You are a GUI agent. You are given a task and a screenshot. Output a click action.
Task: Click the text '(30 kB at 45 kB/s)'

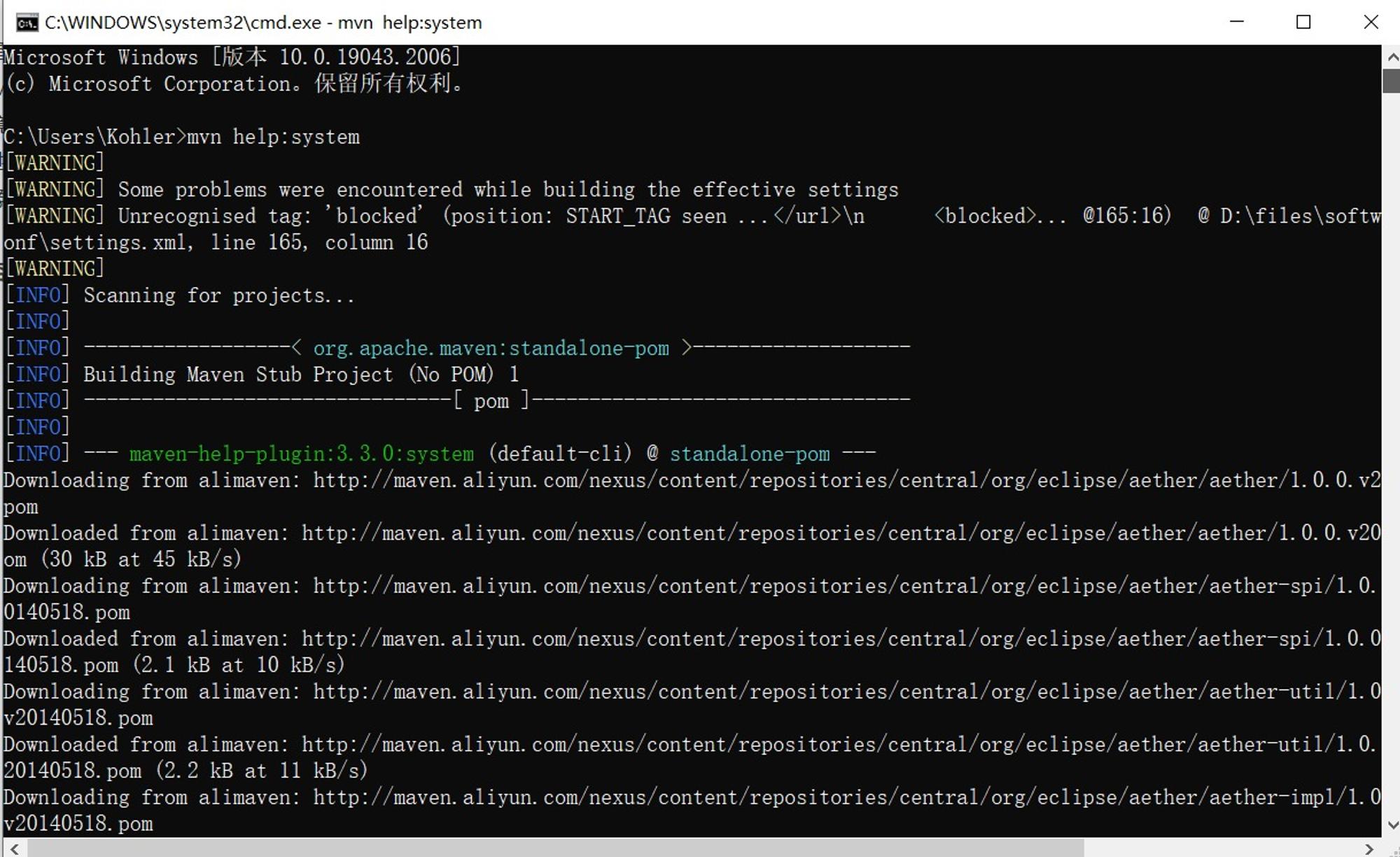pos(141,559)
